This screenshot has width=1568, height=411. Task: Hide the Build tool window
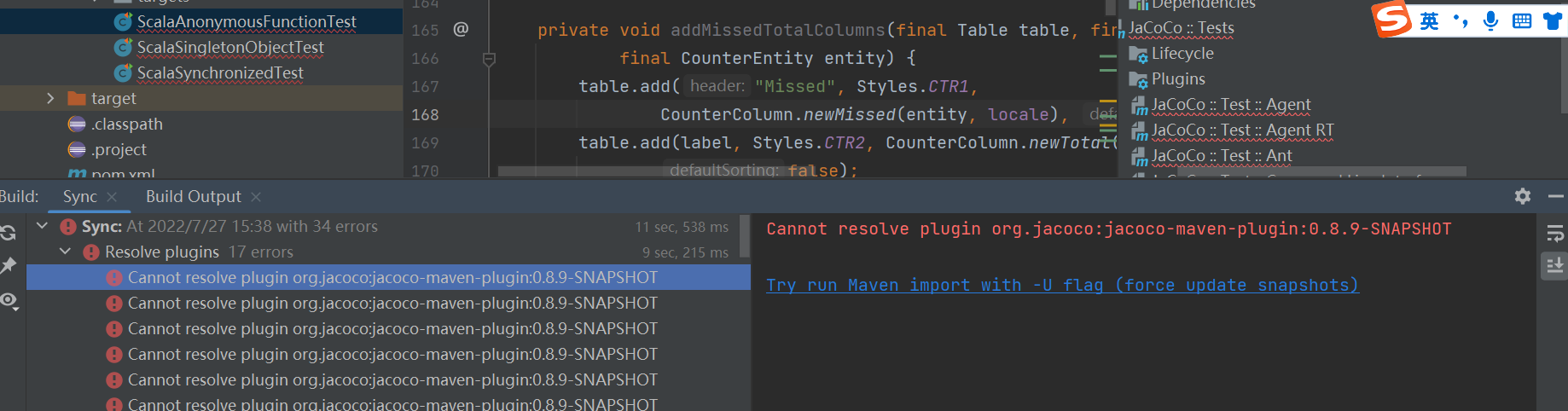tap(1556, 196)
